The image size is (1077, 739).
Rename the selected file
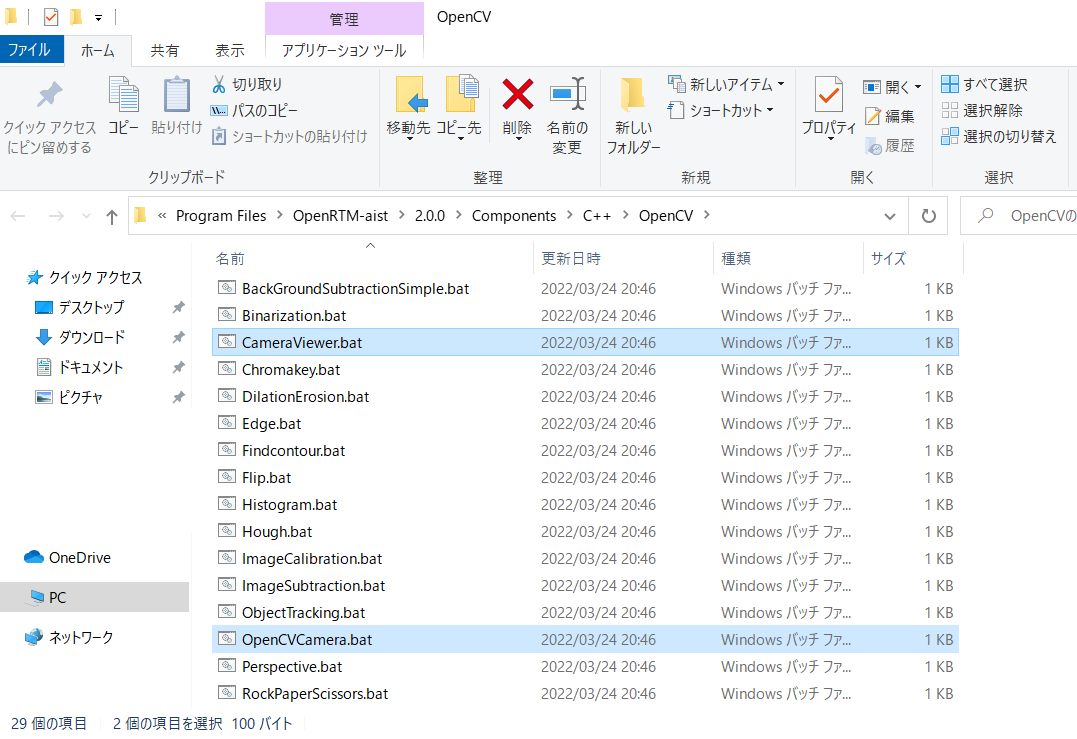(x=567, y=117)
